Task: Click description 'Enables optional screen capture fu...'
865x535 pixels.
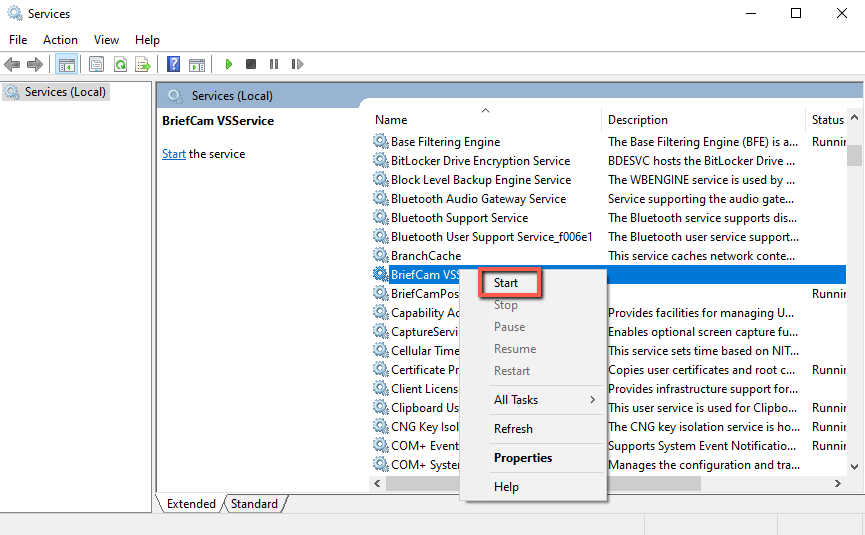Action: pos(703,331)
